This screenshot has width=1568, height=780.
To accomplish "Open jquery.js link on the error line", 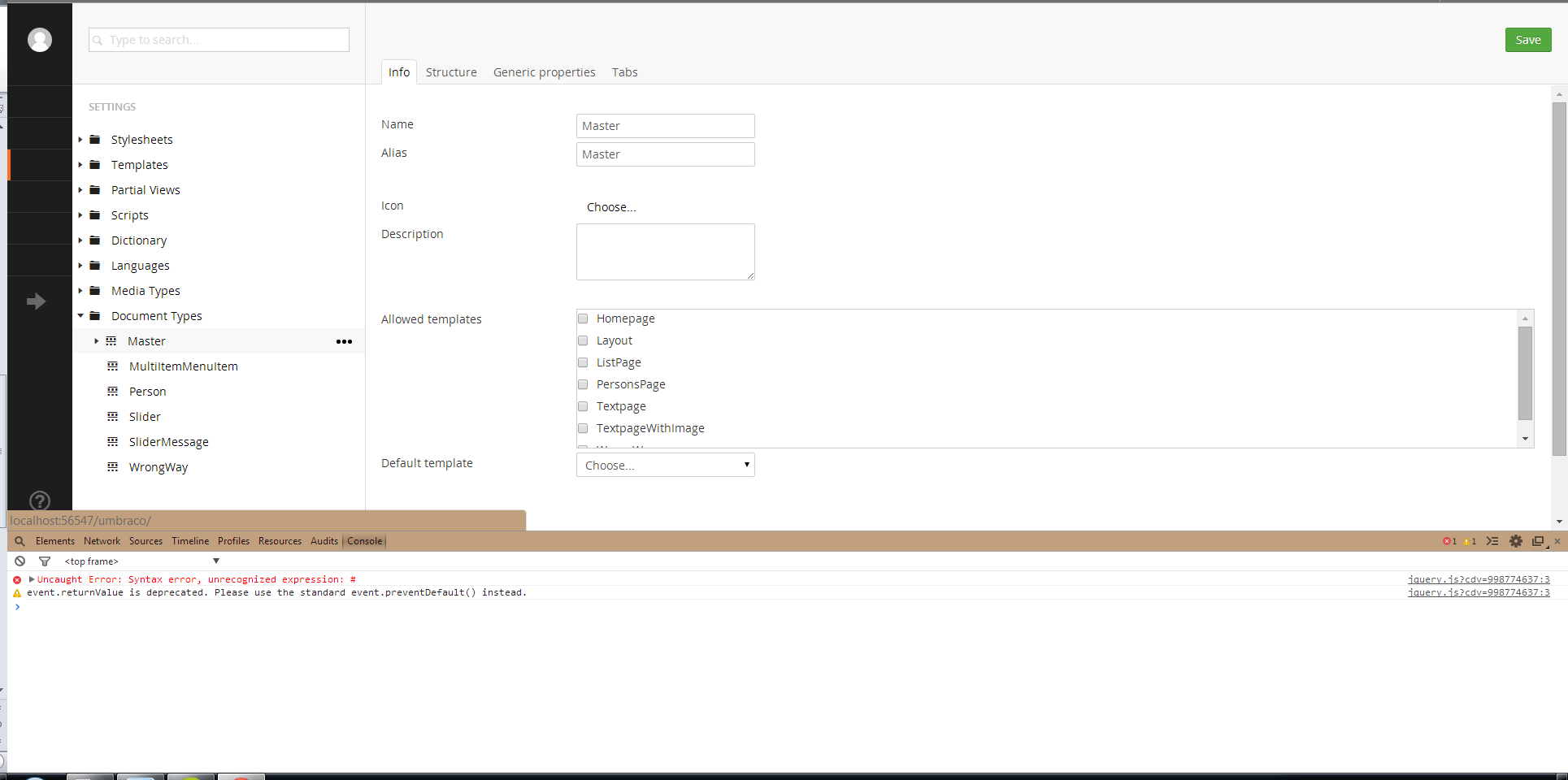I will coord(1479,579).
